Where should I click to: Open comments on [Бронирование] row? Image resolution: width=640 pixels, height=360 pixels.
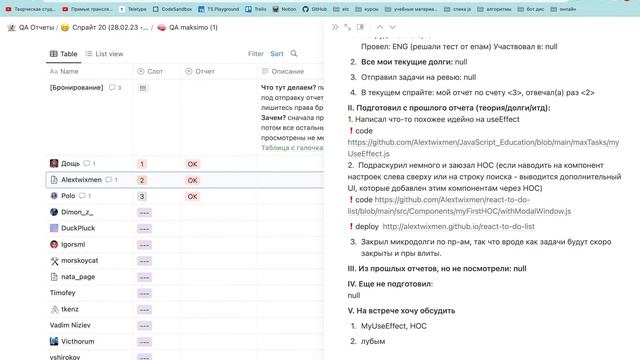[x=115, y=87]
